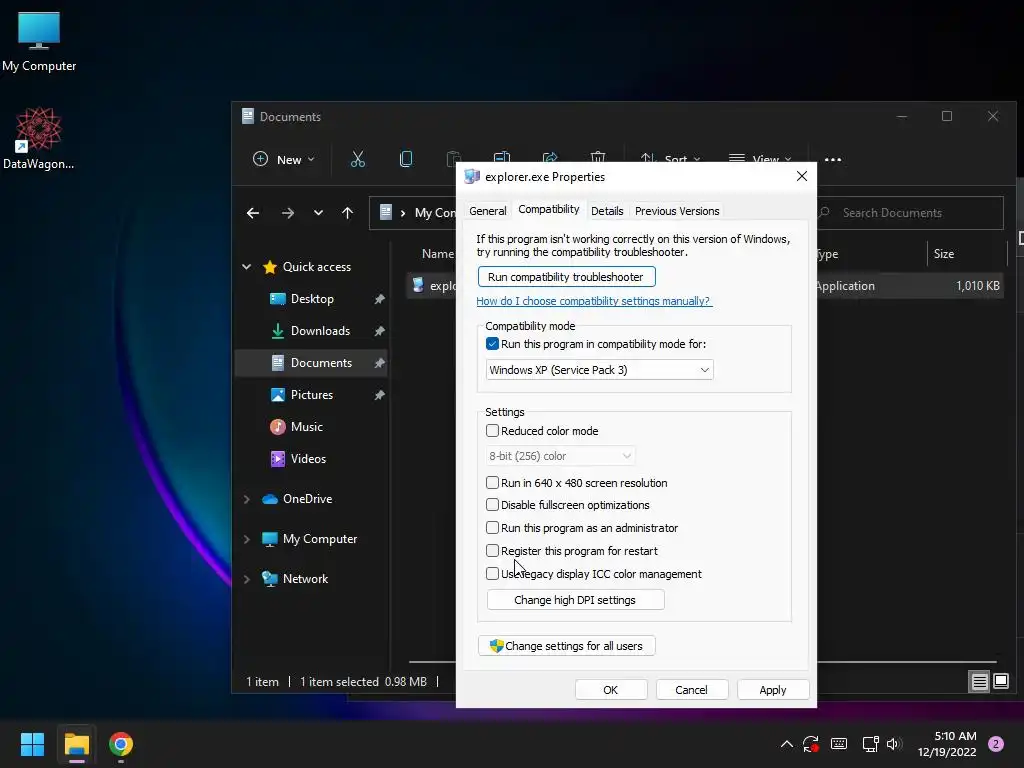The width and height of the screenshot is (1024, 768).
Task: Click the Name column header
Action: pos(437,253)
